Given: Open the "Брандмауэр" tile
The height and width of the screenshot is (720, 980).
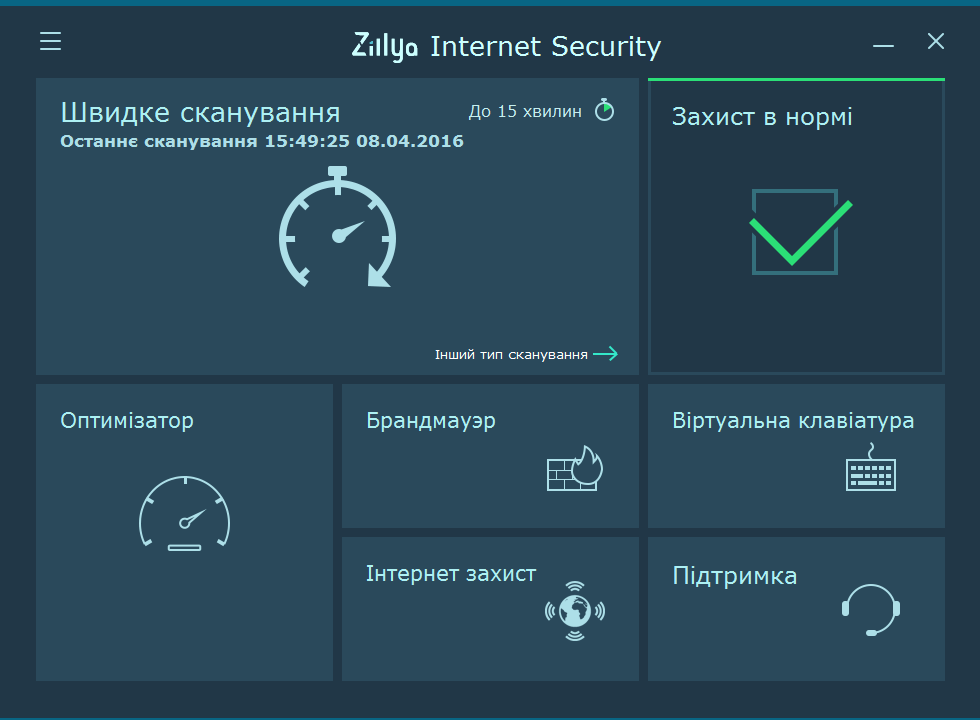Looking at the screenshot, I should coord(490,456).
